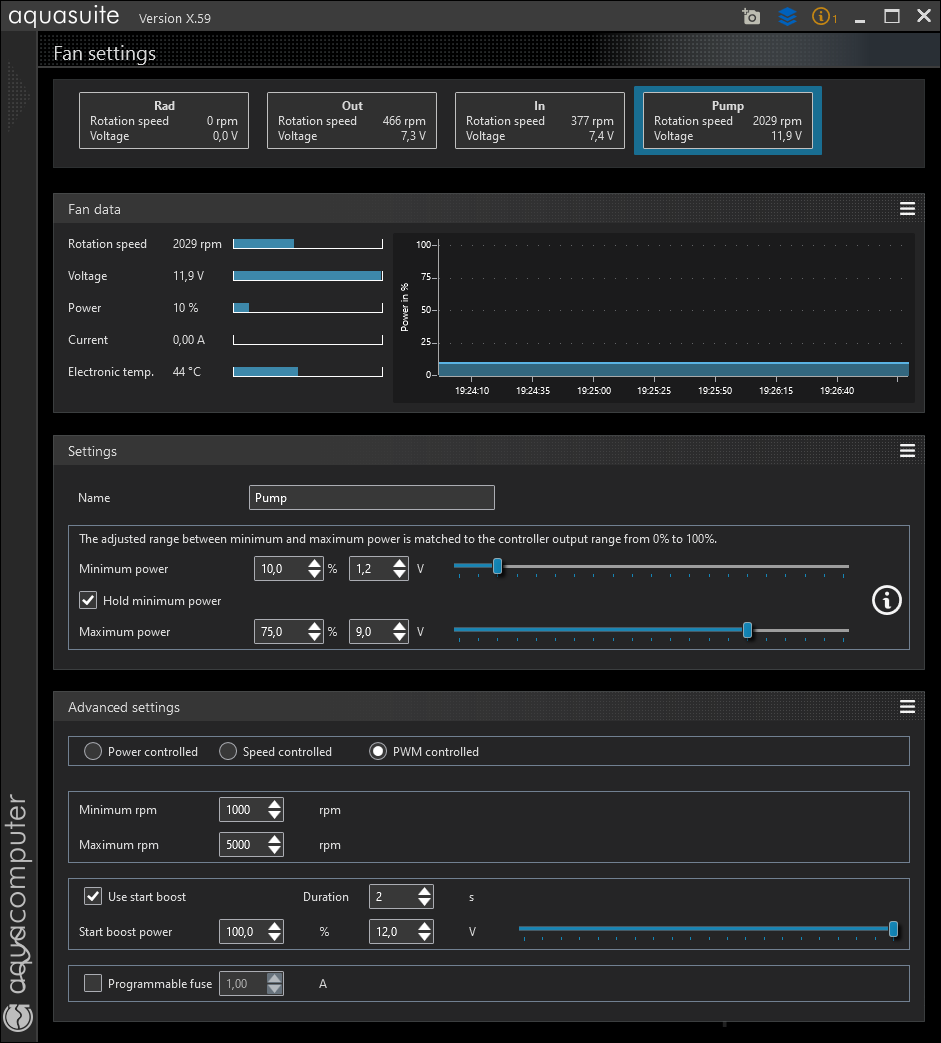Click the circled info icon beside power sliders
The height and width of the screenshot is (1043, 941).
point(886,600)
